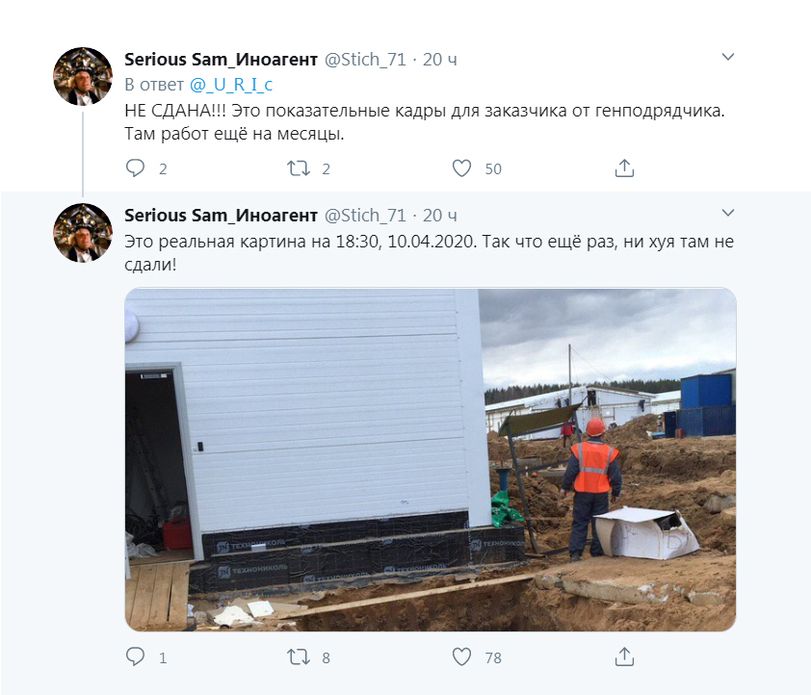Viewport: 811px width, 695px height.
Task: Open Serious Sam_Иноагент profile name in first tweet
Action: tap(221, 59)
